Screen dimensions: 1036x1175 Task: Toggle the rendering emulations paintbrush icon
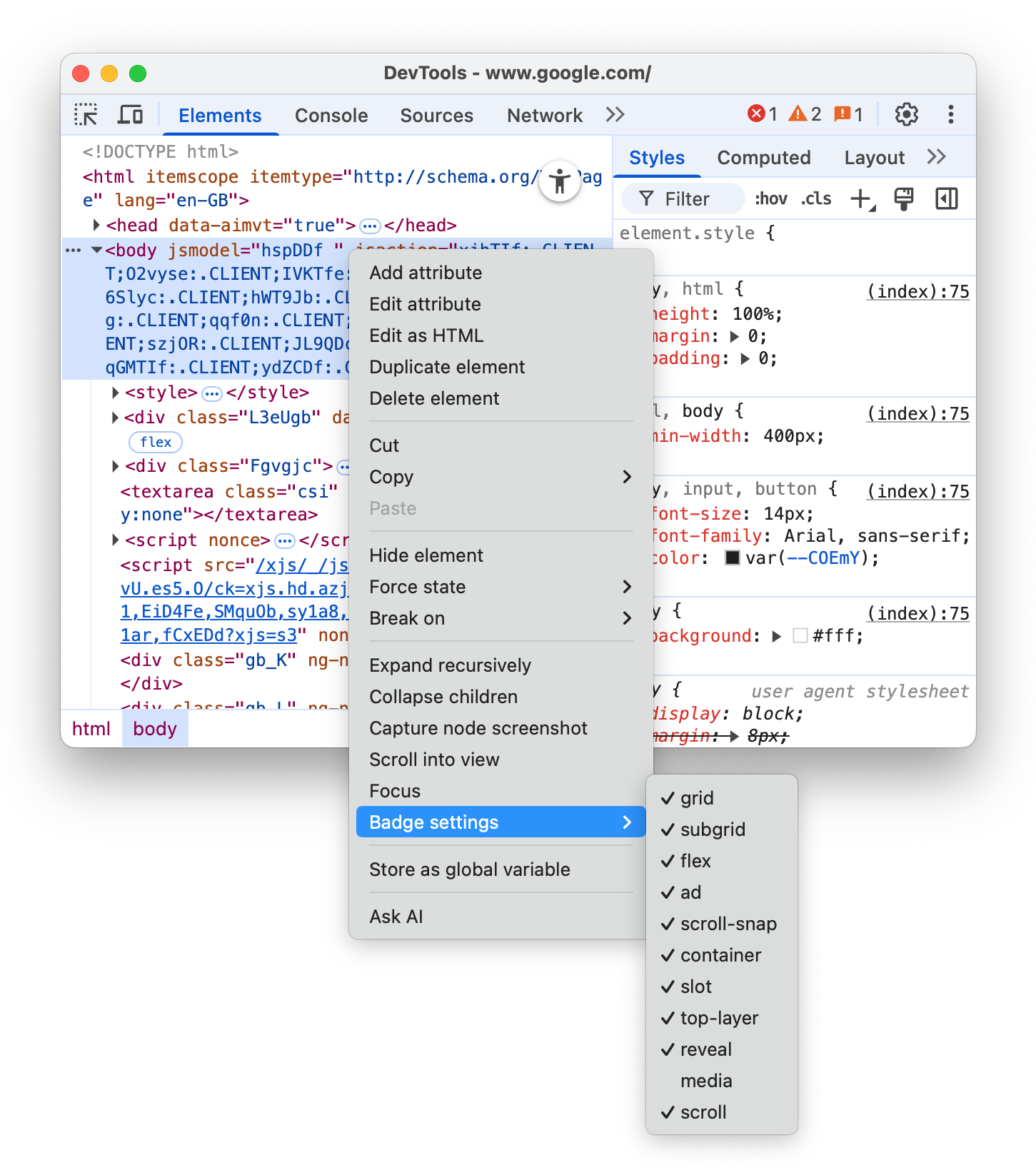(x=904, y=199)
